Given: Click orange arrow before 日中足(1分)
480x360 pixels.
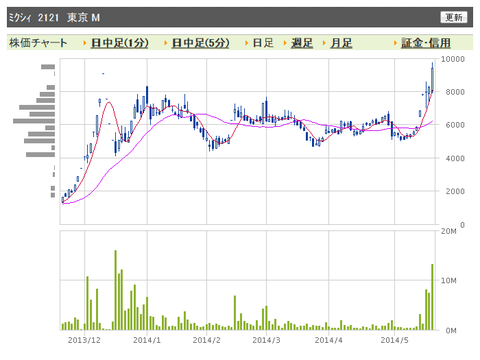Looking at the screenshot, I should click(85, 43).
